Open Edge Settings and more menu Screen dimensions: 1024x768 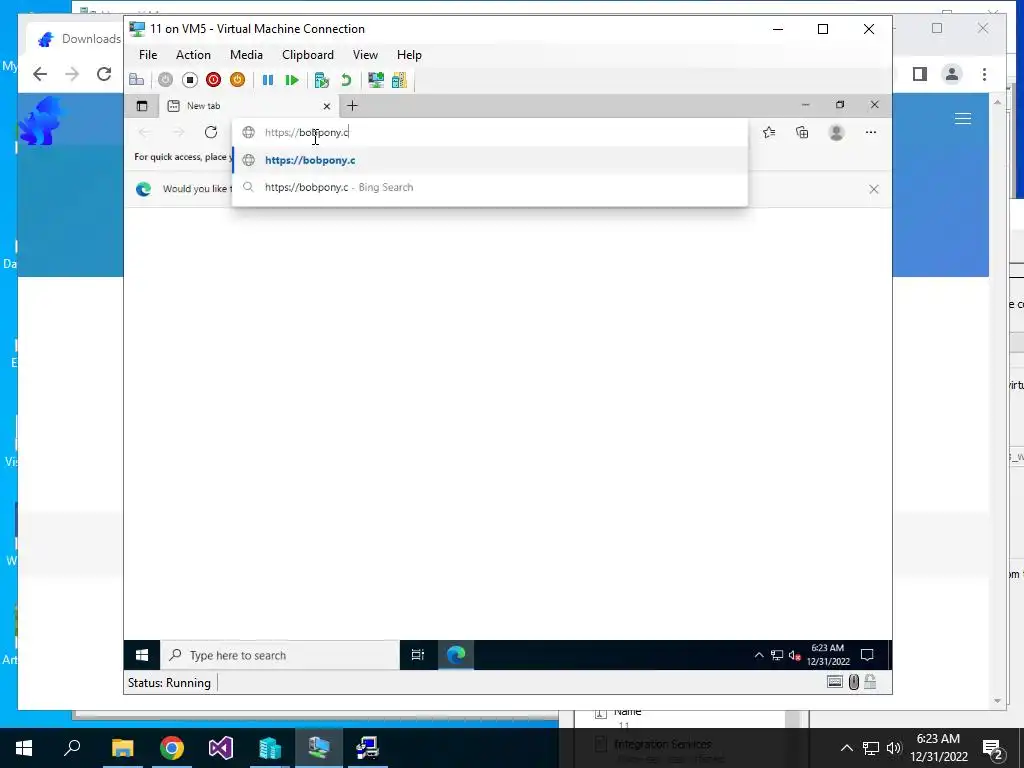pos(871,133)
